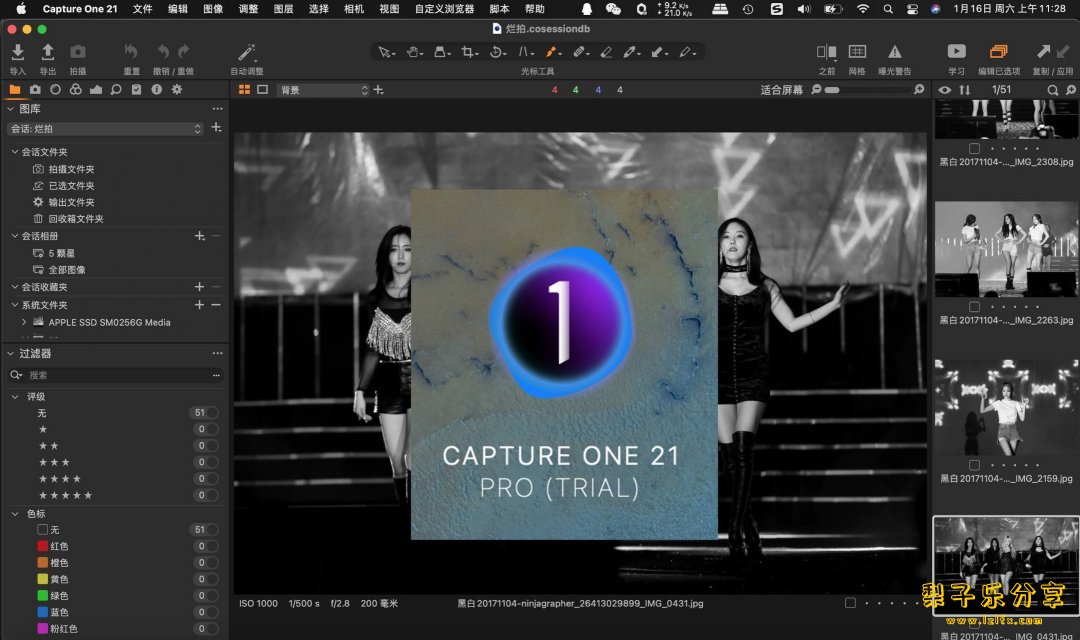Collapse the 评级 rating section
This screenshot has height=640, width=1080.
coord(14,397)
